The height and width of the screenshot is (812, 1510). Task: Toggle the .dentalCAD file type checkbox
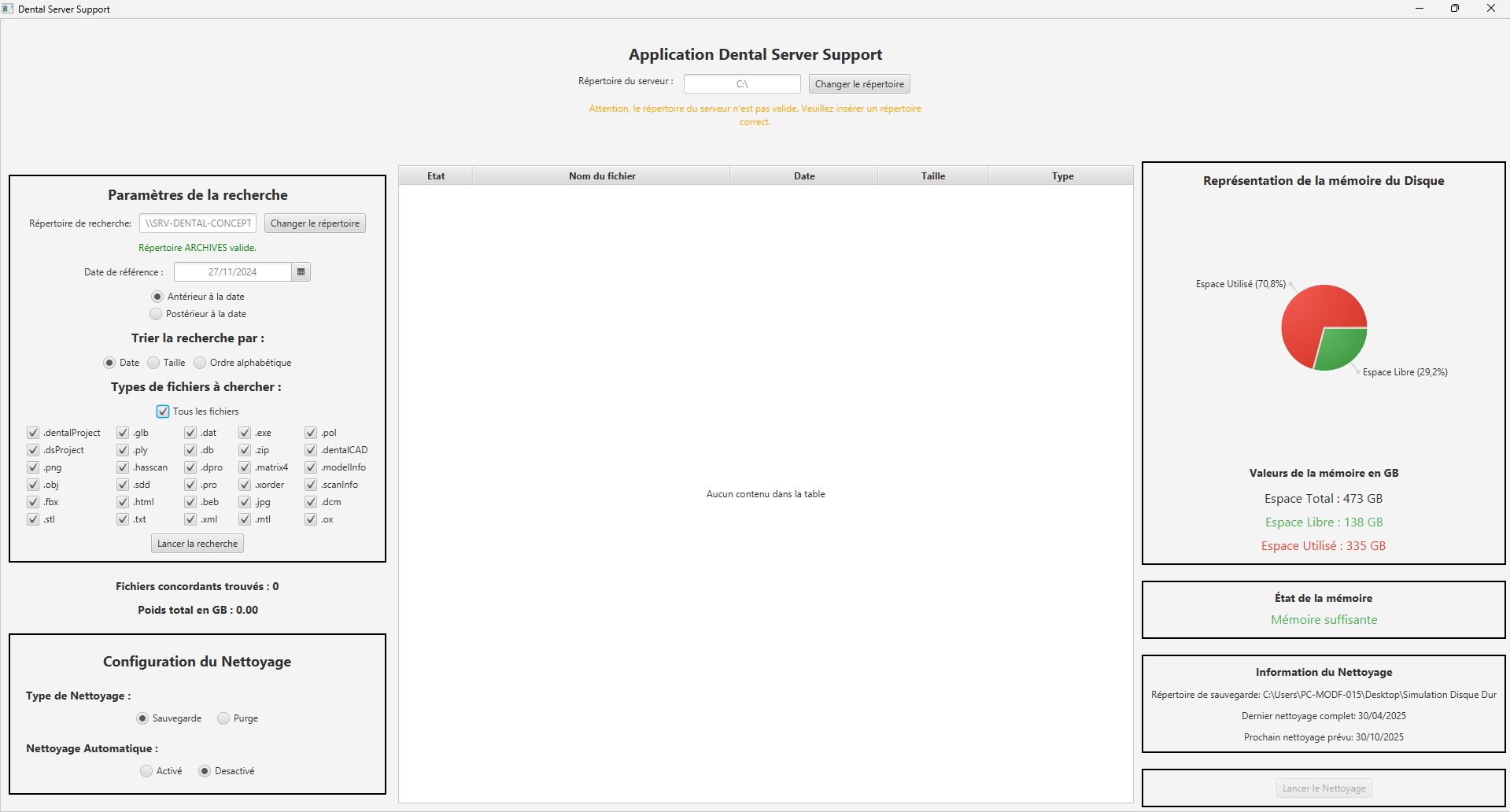(x=311, y=449)
